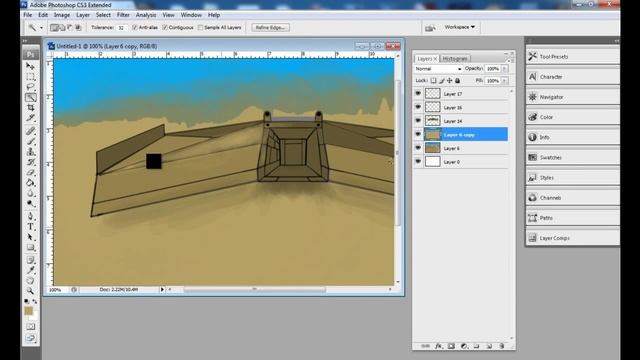
Task: Open the Normal blend mode dropdown
Action: pos(438,69)
